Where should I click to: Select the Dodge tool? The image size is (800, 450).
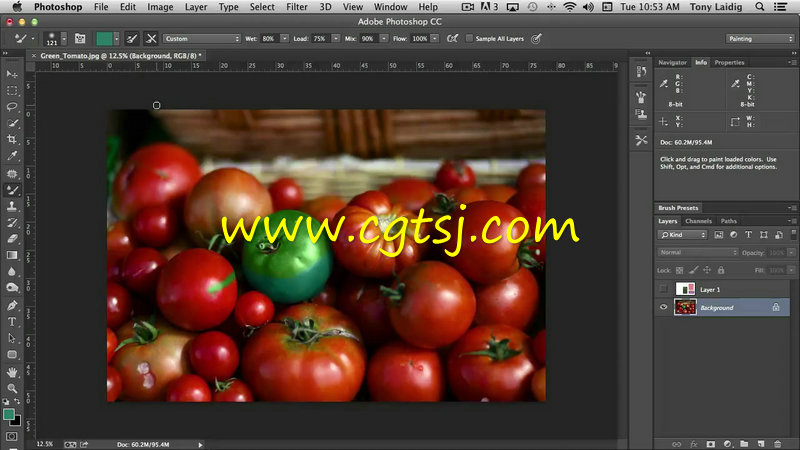[x=12, y=288]
